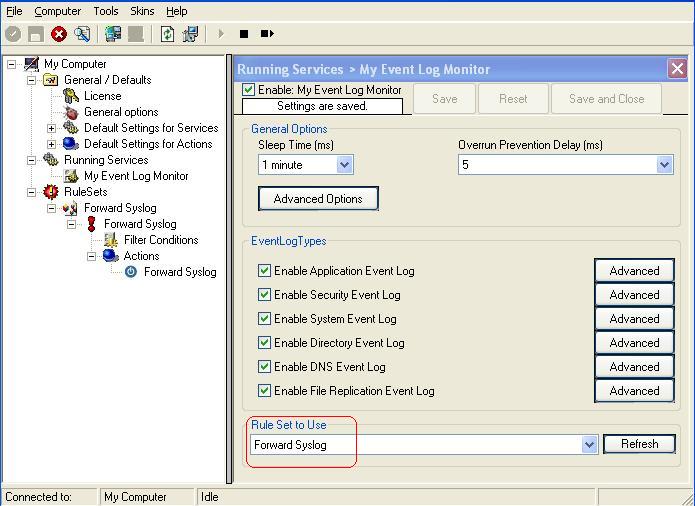
Task: Click the Actions blue globe icon
Action: [110, 256]
